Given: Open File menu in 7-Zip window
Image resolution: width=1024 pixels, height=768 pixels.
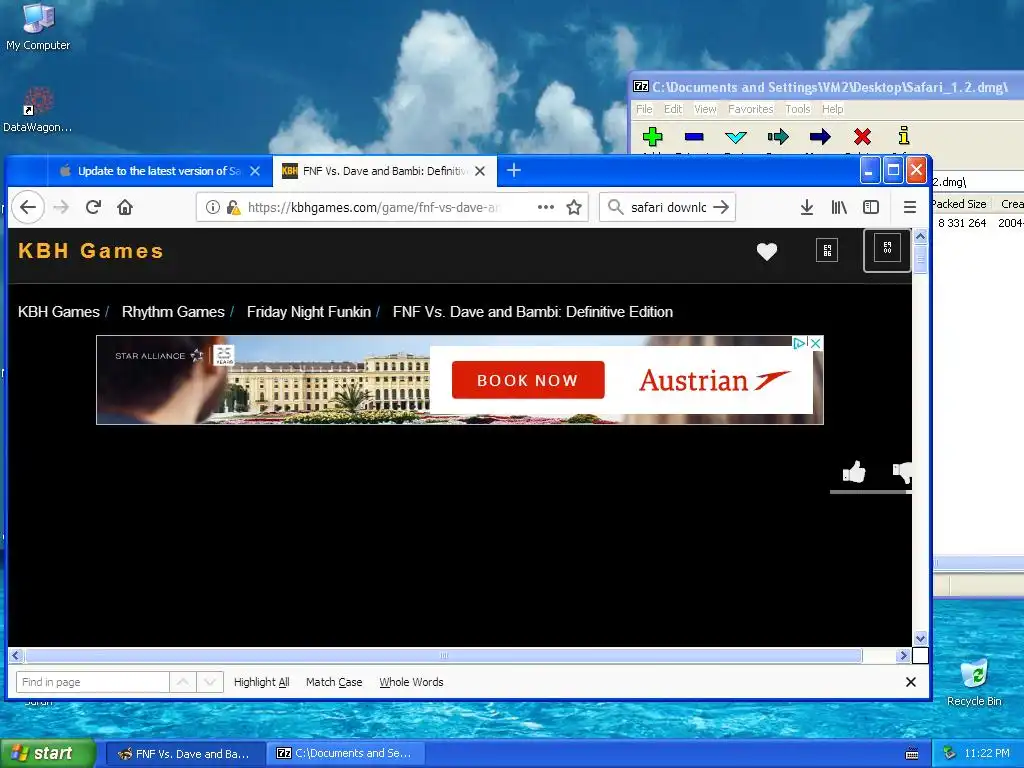Looking at the screenshot, I should (x=644, y=109).
